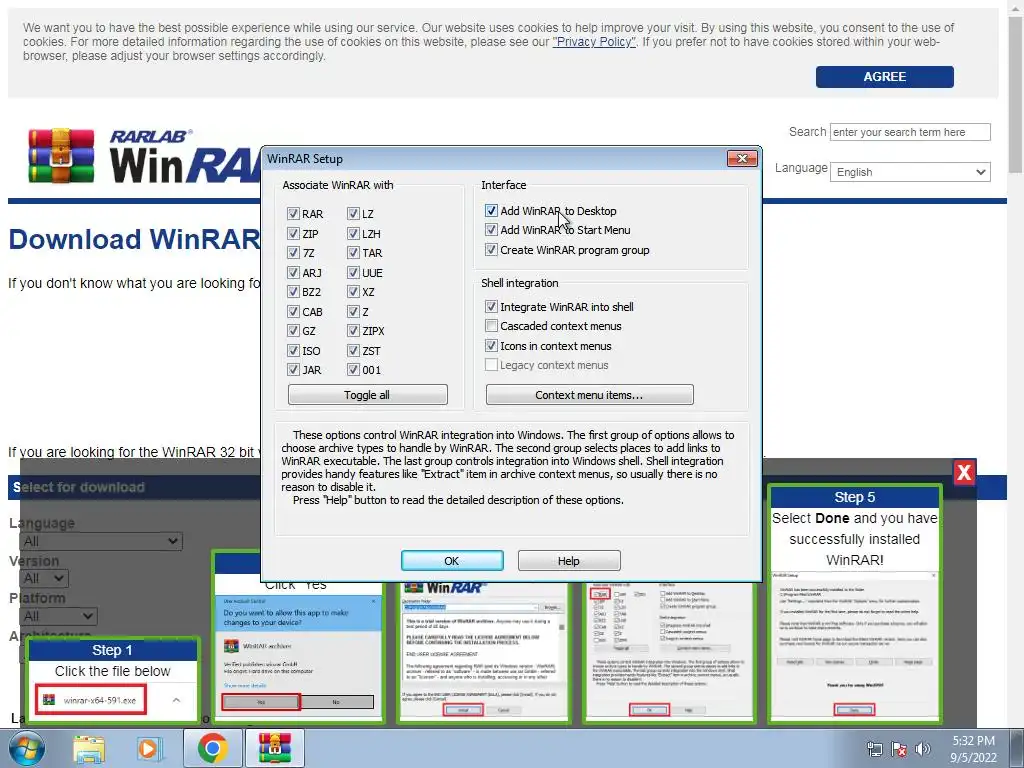The width and height of the screenshot is (1024, 768).
Task: Select the WinRAR installer taskbar icon
Action: tap(274, 748)
